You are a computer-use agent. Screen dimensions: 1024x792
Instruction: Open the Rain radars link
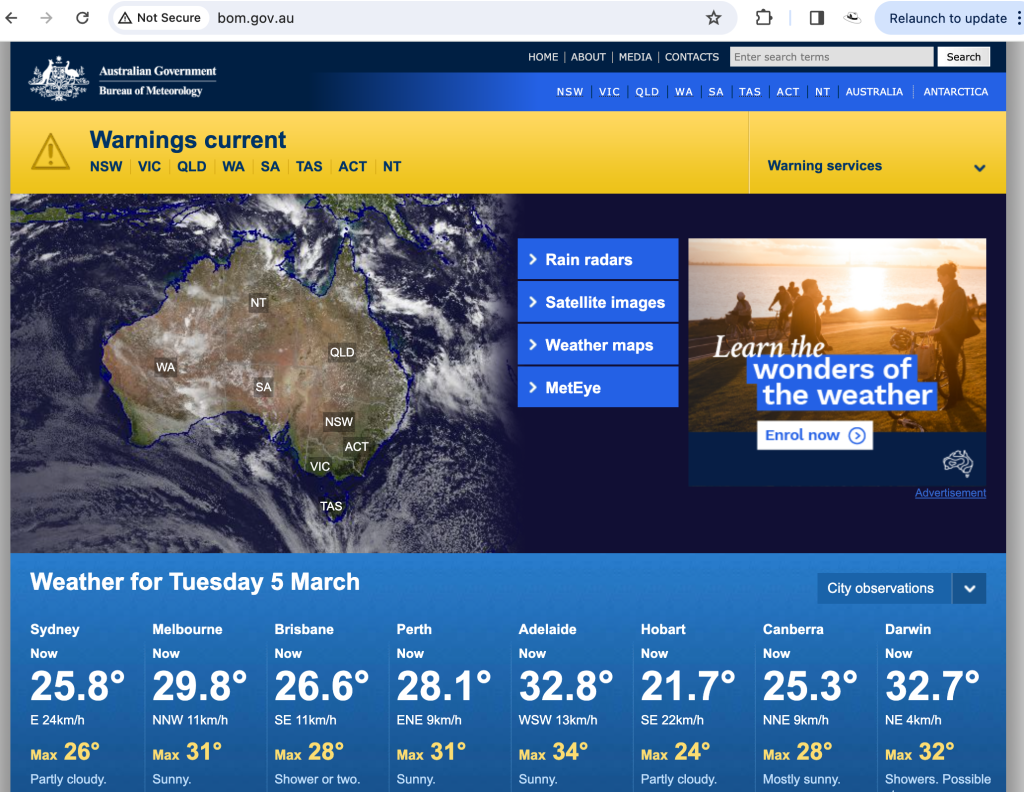click(598, 259)
